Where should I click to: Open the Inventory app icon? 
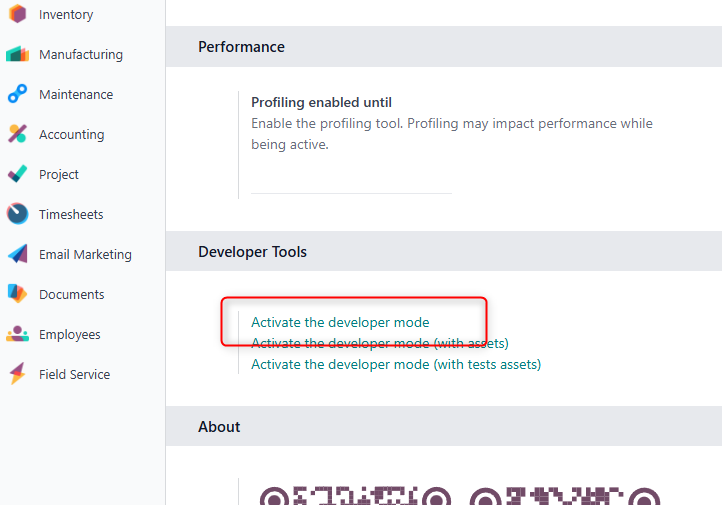pos(17,14)
